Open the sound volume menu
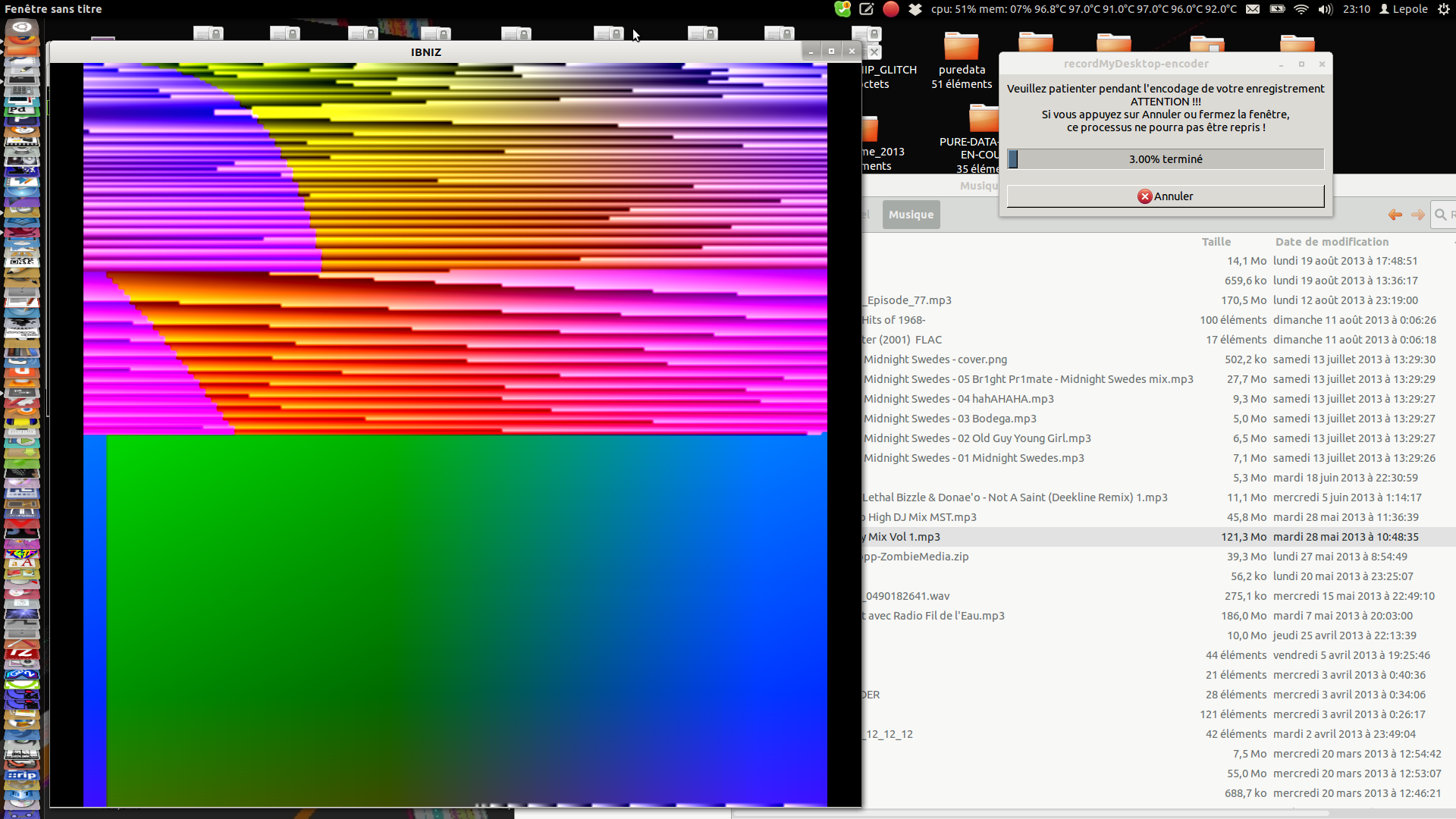Viewport: 1456px width, 819px height. click(x=1326, y=9)
